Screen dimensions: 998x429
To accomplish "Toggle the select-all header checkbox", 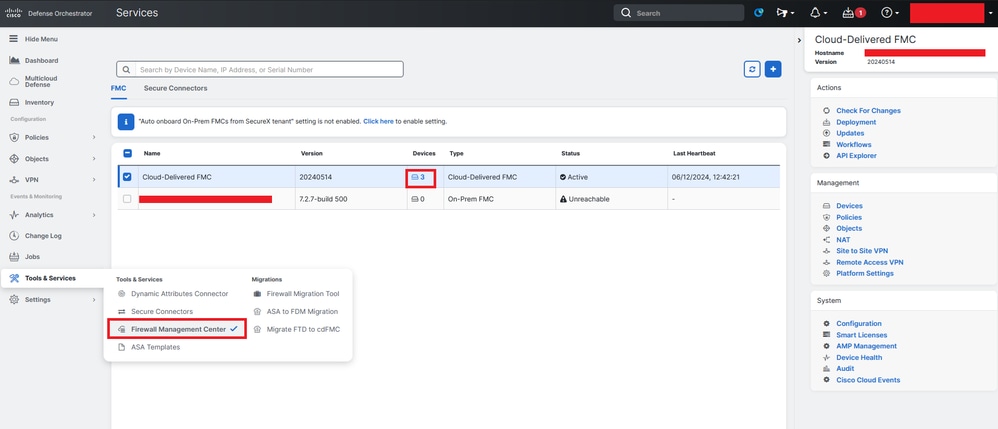I will point(127,153).
